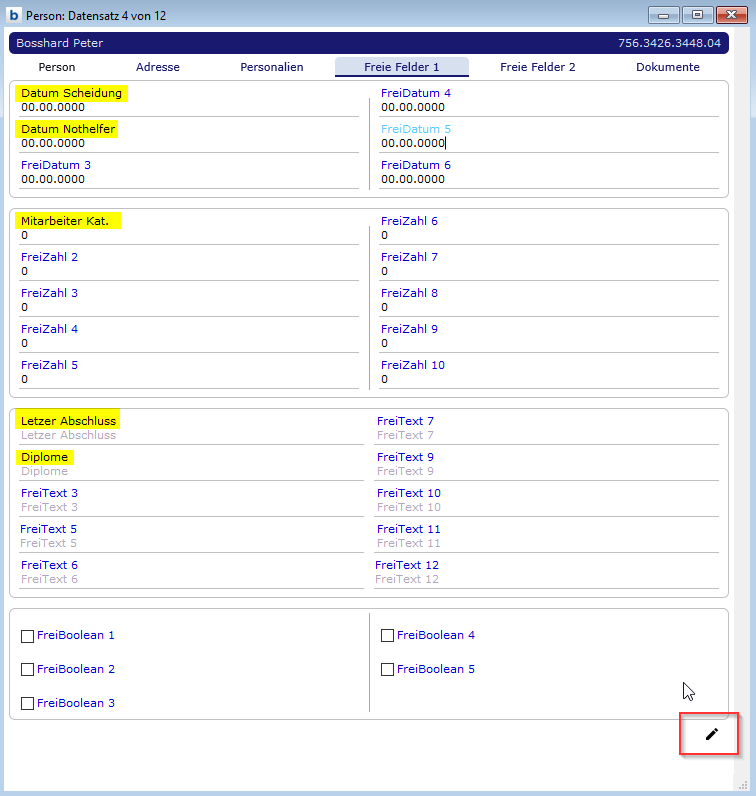
Task: Toggle the FreiBoolean 2 checkbox
Action: [28, 670]
